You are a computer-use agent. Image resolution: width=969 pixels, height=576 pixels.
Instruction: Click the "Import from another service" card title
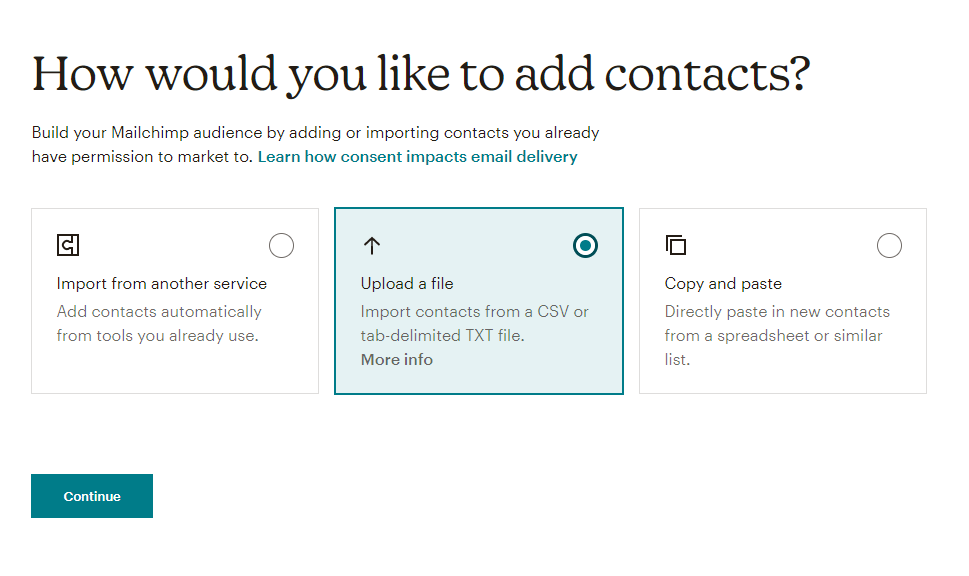pos(162,284)
